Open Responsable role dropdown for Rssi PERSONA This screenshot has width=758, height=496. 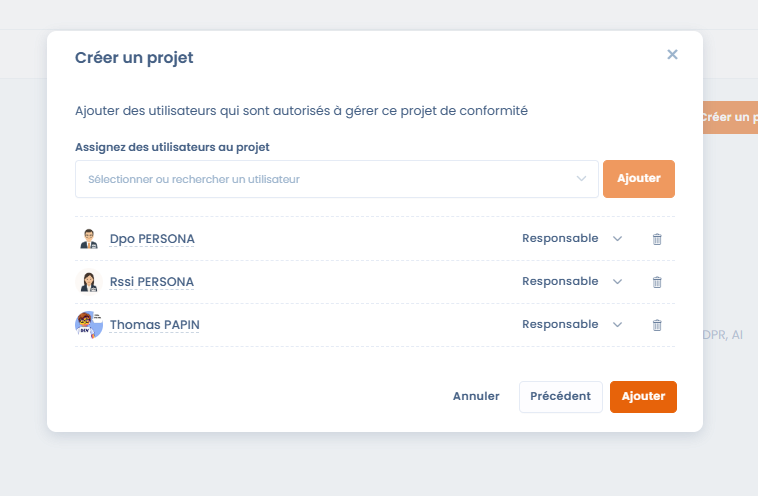572,282
